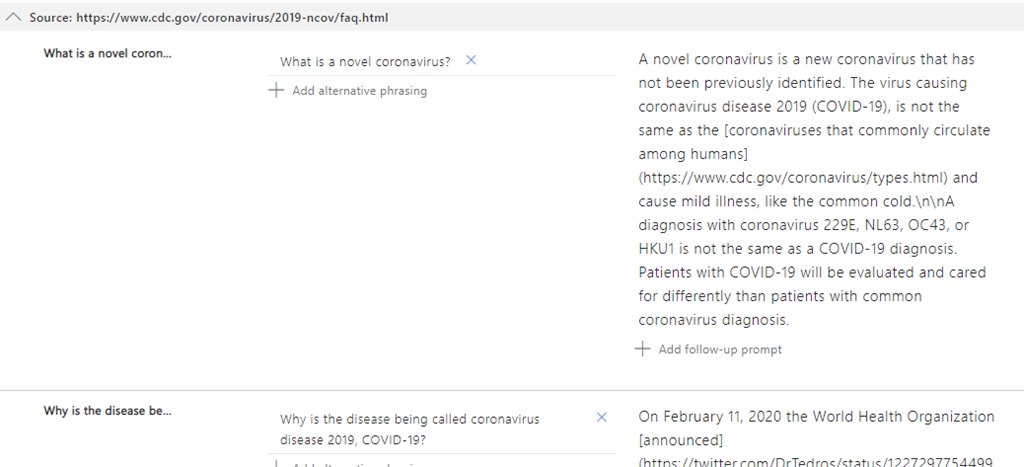Viewport: 1024px width, 467px height.
Task: Edit the 'What is a novel coronavirus?' question text
Action: tap(364, 62)
